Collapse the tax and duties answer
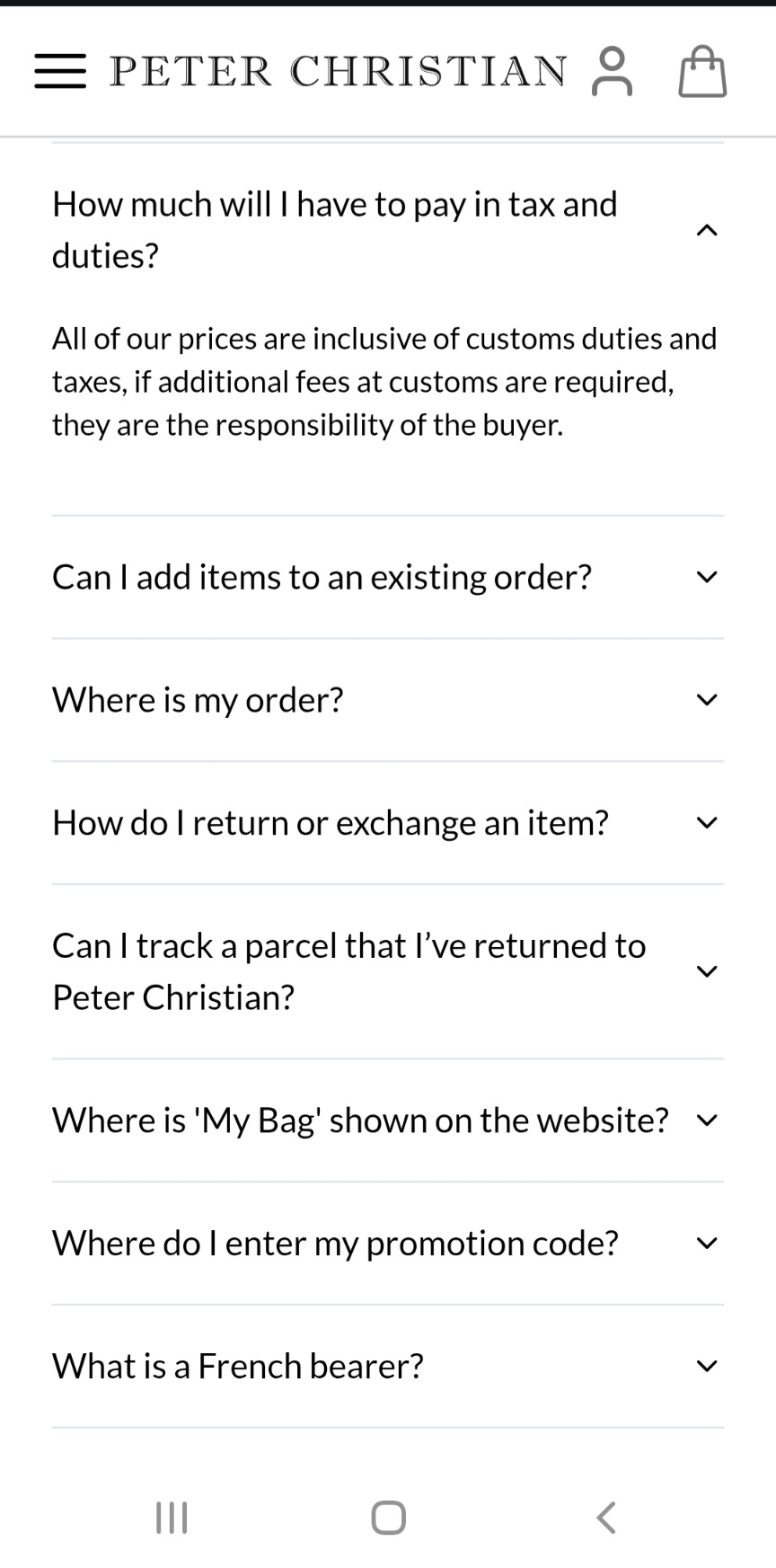This screenshot has height=1568, width=776. click(x=707, y=231)
